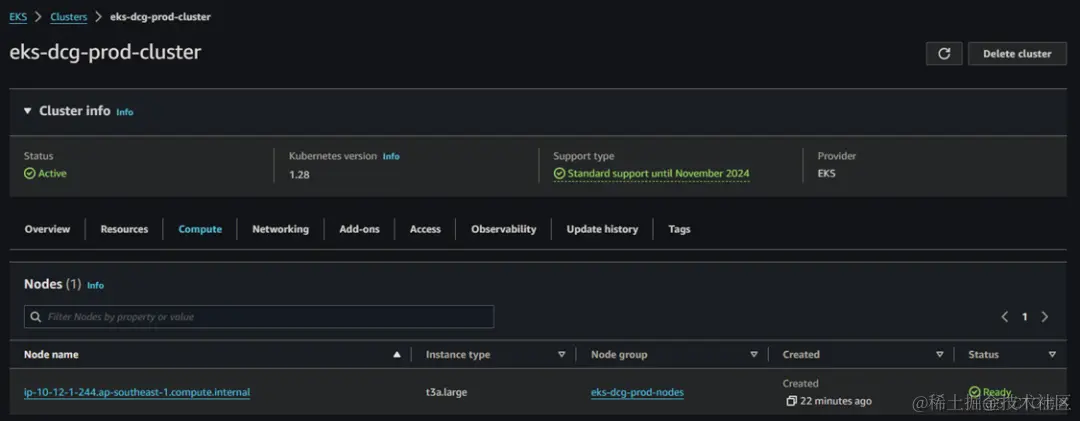
Task: Click the Delete cluster button
Action: pos(1017,54)
